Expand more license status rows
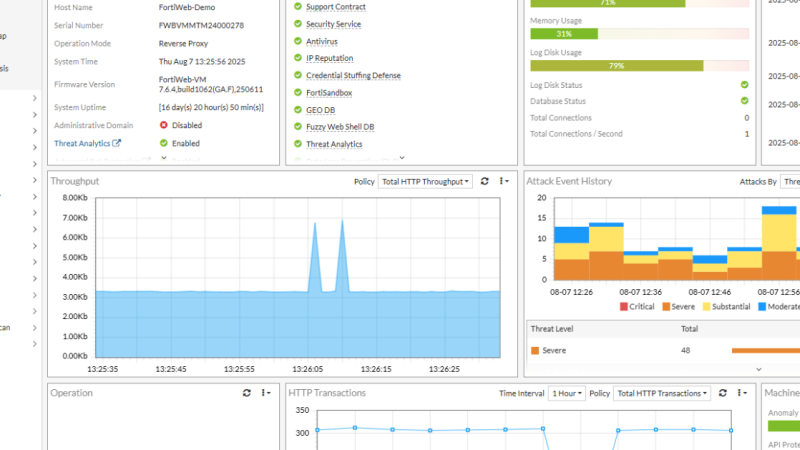The height and width of the screenshot is (450, 800). pos(402,158)
